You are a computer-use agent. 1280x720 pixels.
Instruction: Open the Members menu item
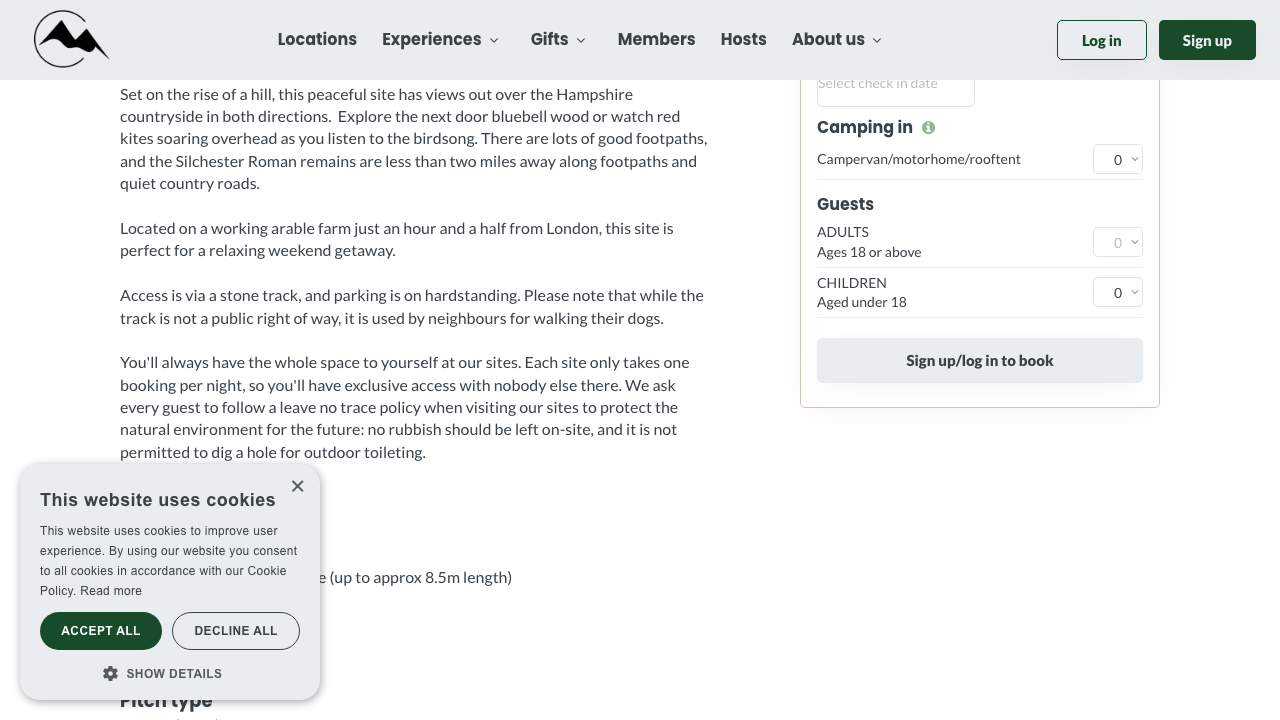656,40
